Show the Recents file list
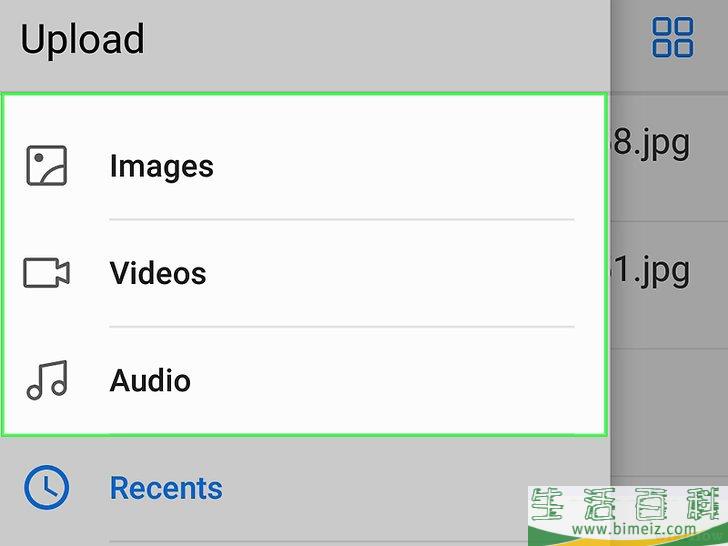 point(166,488)
